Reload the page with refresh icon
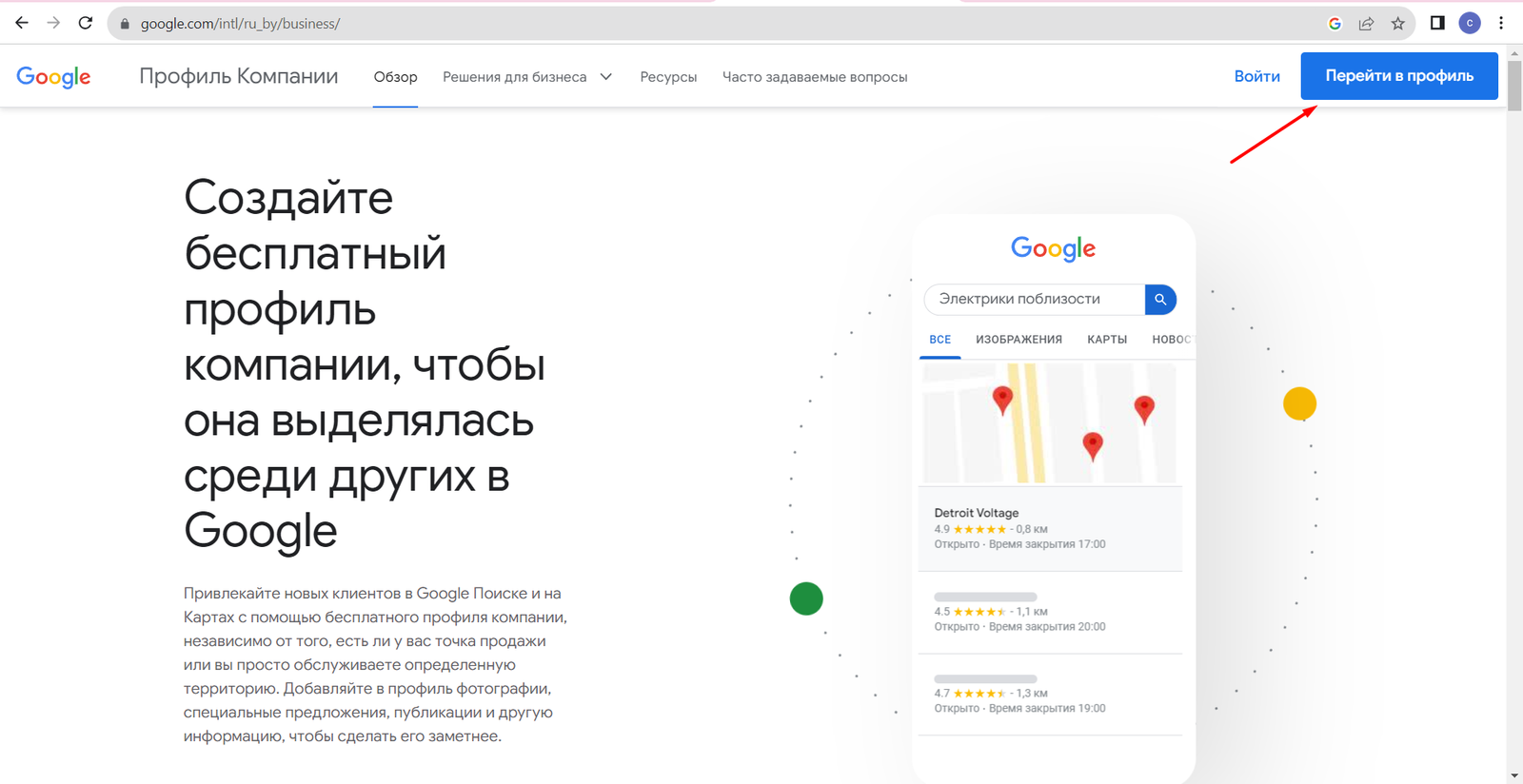This screenshot has width=1523, height=784. [86, 23]
